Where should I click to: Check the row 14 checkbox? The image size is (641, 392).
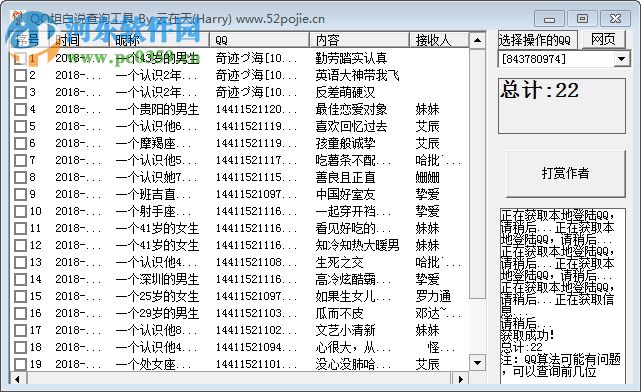pyautogui.click(x=20, y=279)
